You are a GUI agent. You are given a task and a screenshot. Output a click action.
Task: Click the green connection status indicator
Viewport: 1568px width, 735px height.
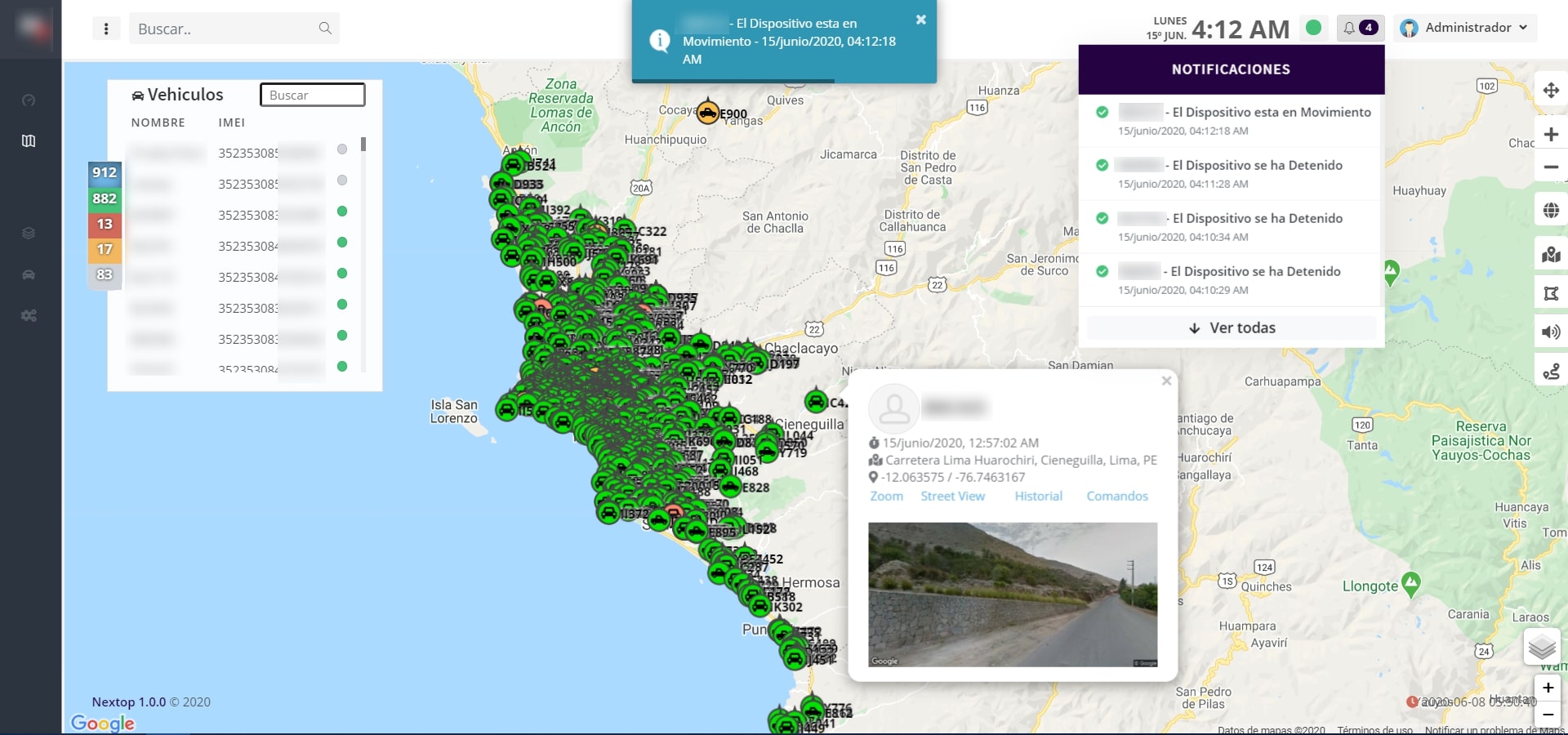point(1314,28)
